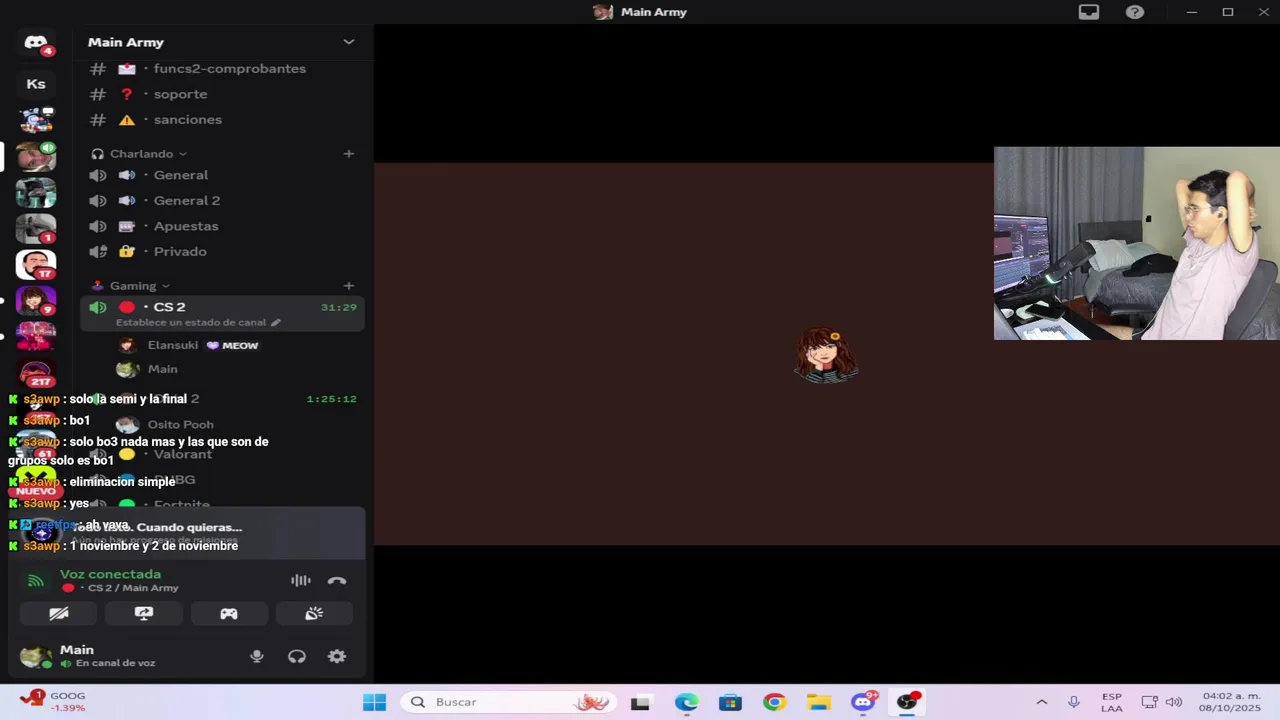Create channel in Charlando category
The height and width of the screenshot is (720, 1280).
click(x=348, y=154)
